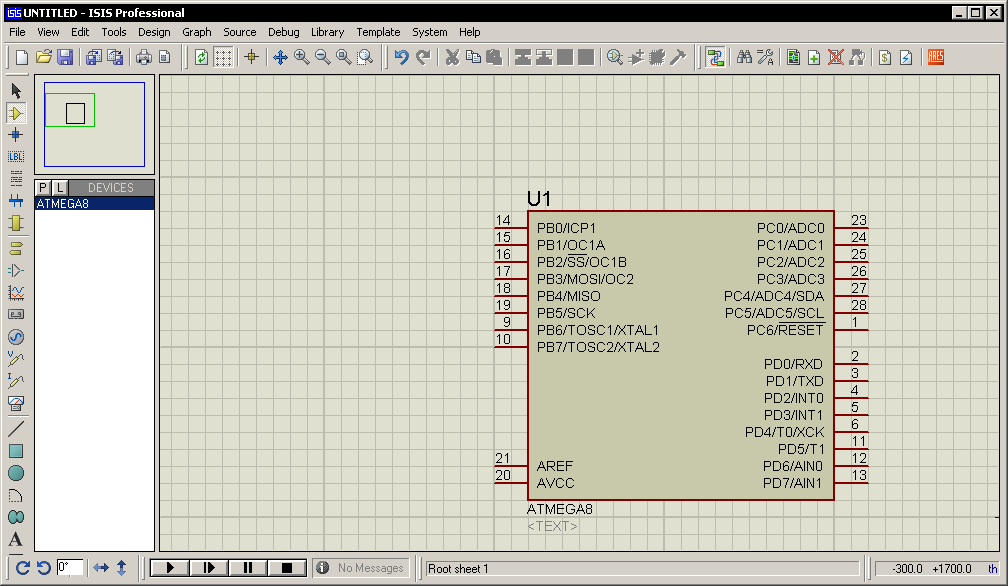Open the Debug menu
This screenshot has width=1008, height=586.
[284, 32]
